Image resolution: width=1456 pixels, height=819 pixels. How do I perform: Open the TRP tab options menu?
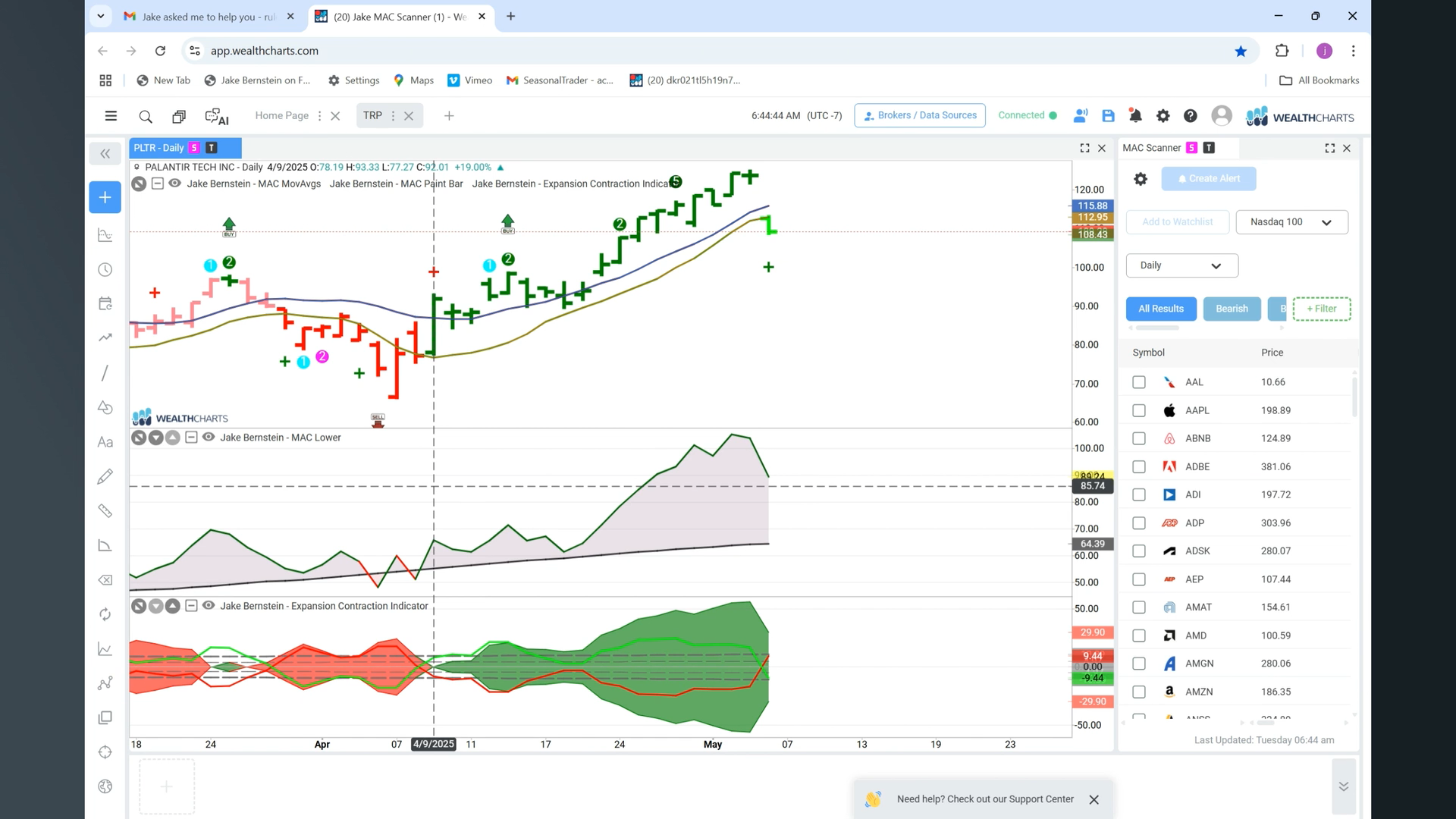pyautogui.click(x=393, y=116)
